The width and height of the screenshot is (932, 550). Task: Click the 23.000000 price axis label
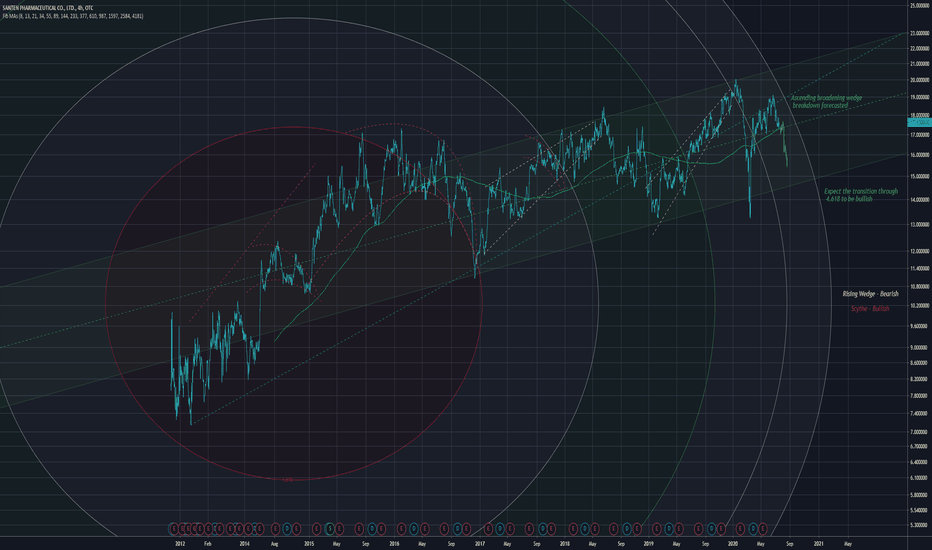pos(920,34)
